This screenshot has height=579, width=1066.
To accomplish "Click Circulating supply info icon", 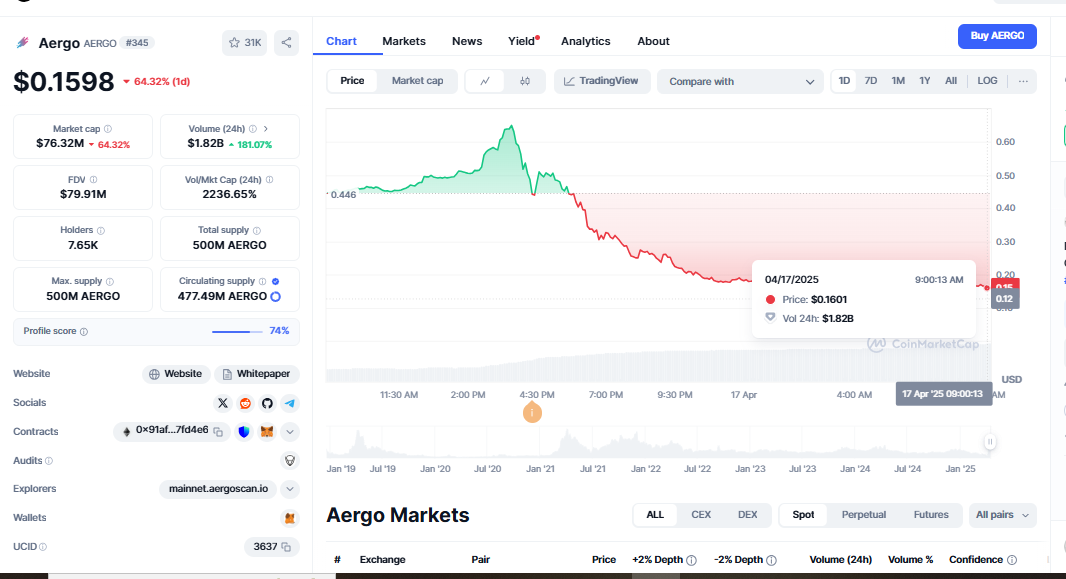I will click(x=262, y=281).
